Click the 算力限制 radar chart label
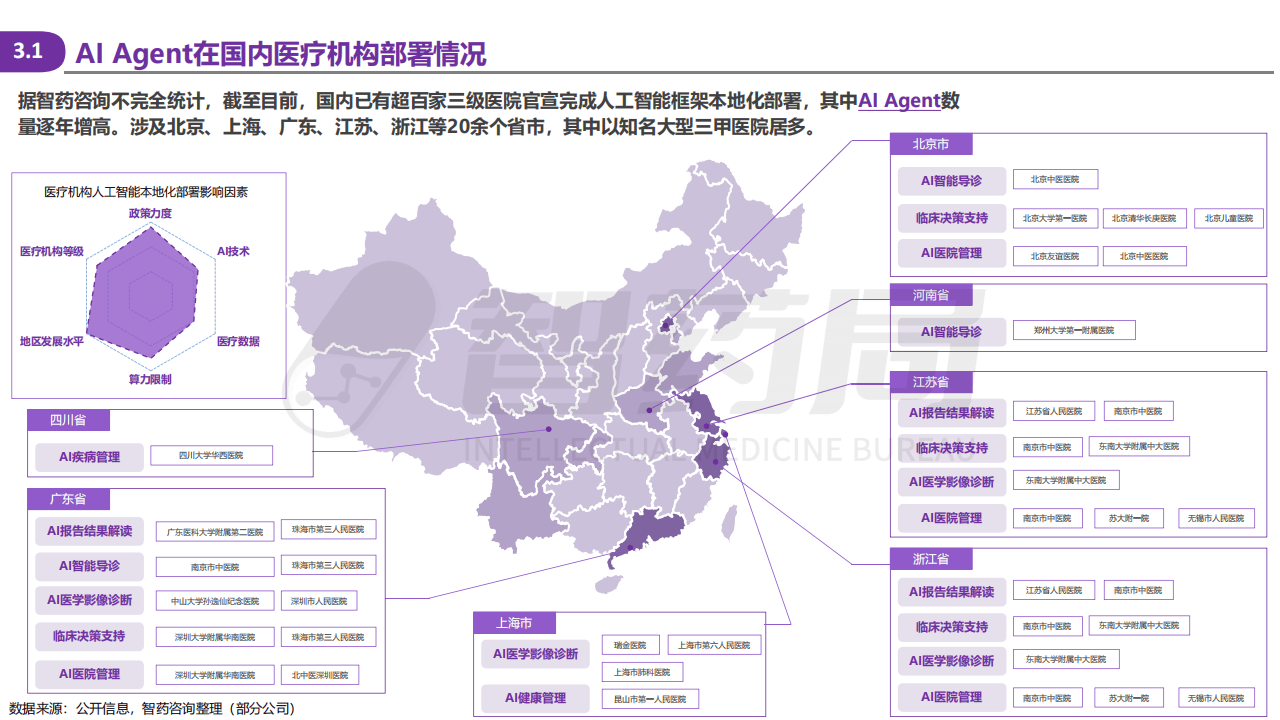Image resolution: width=1280 pixels, height=720 pixels. [x=150, y=379]
